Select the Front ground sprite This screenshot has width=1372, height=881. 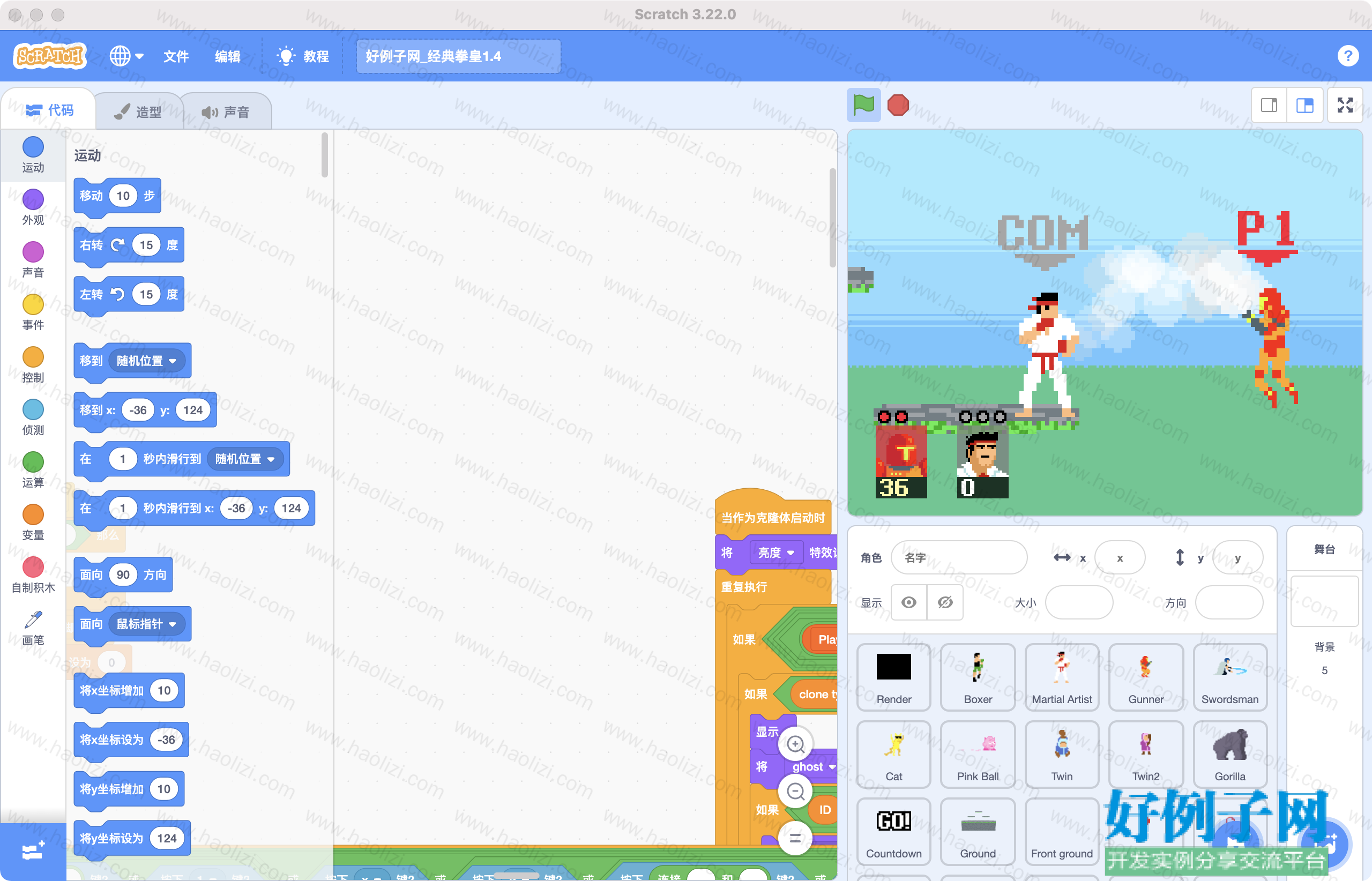(1062, 831)
